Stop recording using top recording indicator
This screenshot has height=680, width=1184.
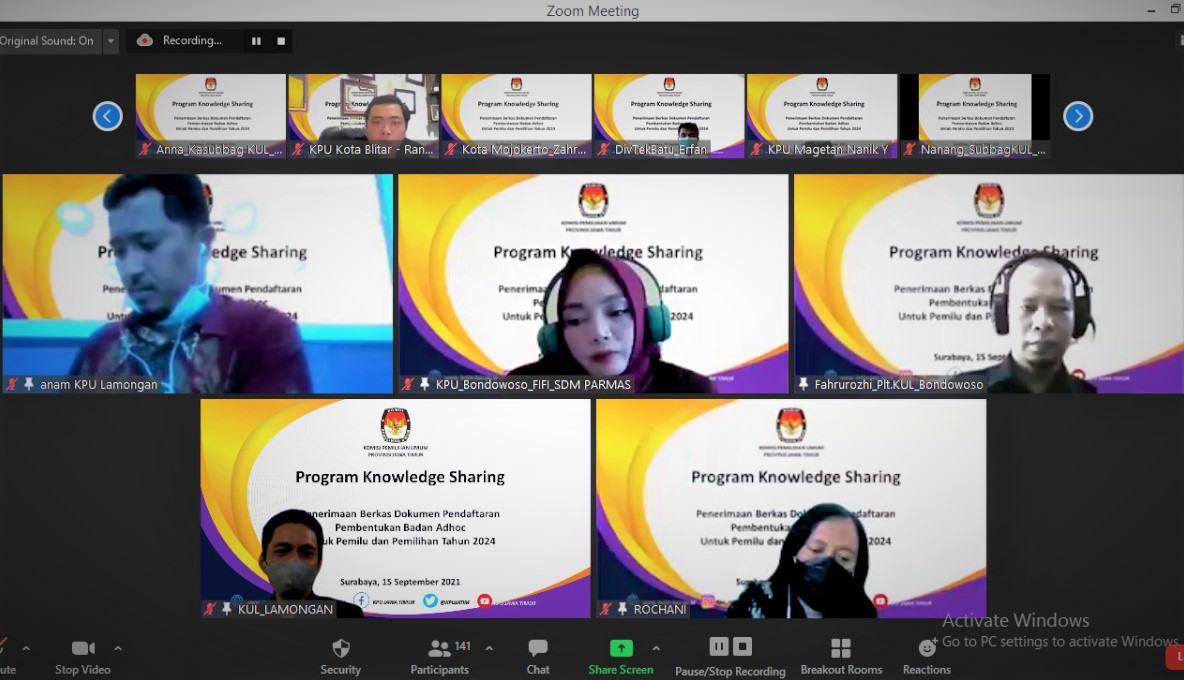(281, 41)
